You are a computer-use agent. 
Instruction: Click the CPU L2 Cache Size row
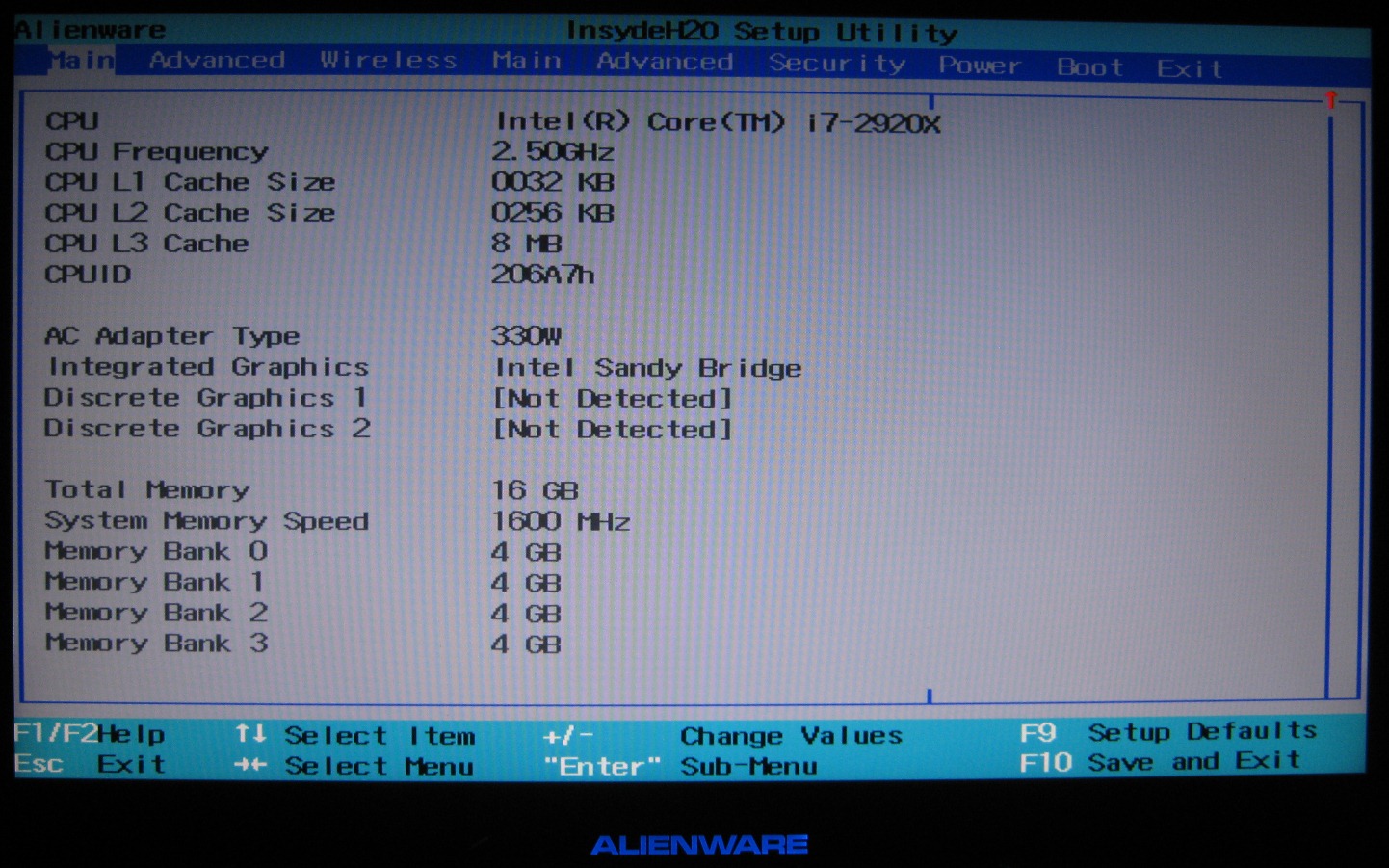[190, 213]
